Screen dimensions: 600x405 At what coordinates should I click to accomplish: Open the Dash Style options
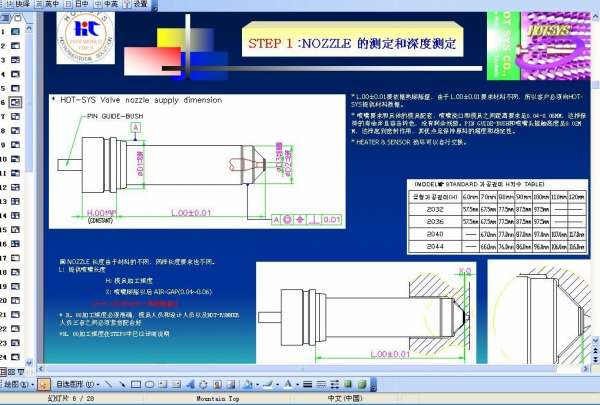click(321, 384)
